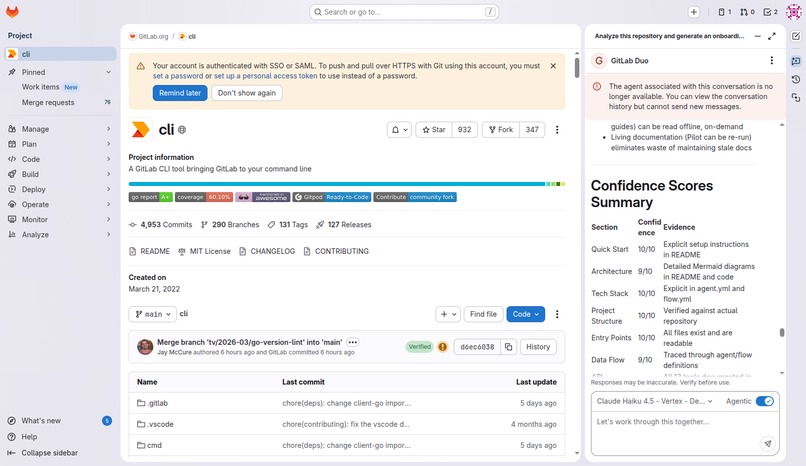Follow the set a password link
Image resolution: width=806 pixels, height=466 pixels.
pos(178,76)
